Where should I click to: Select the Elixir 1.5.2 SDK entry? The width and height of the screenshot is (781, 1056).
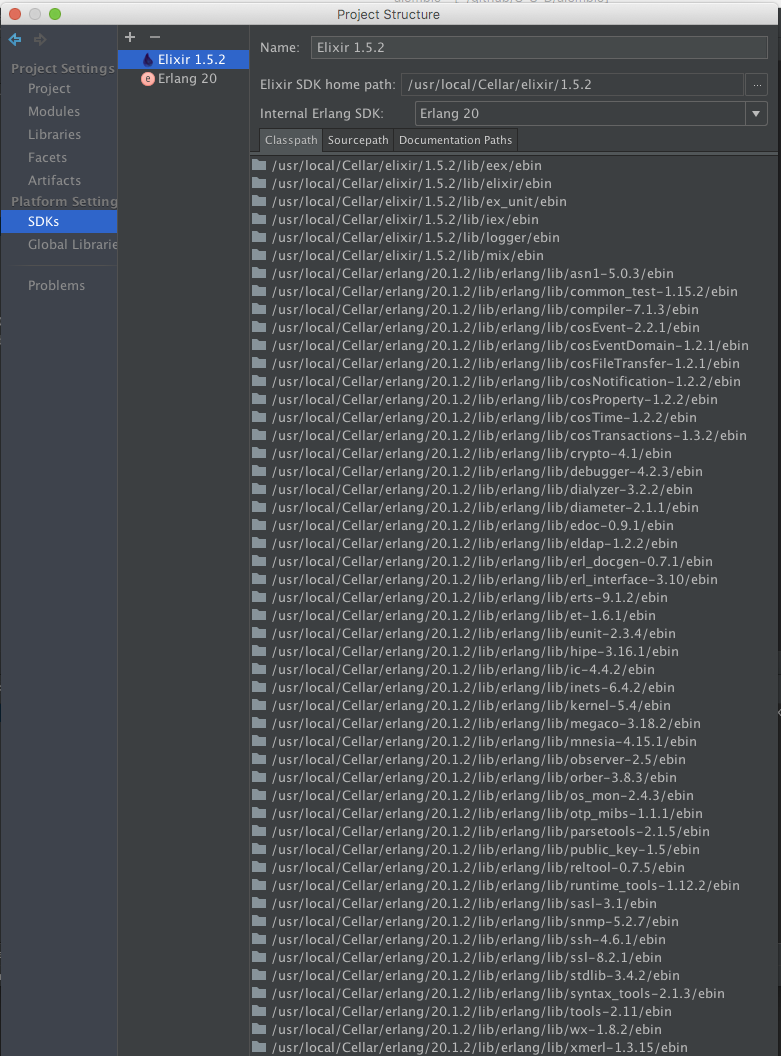click(x=190, y=60)
